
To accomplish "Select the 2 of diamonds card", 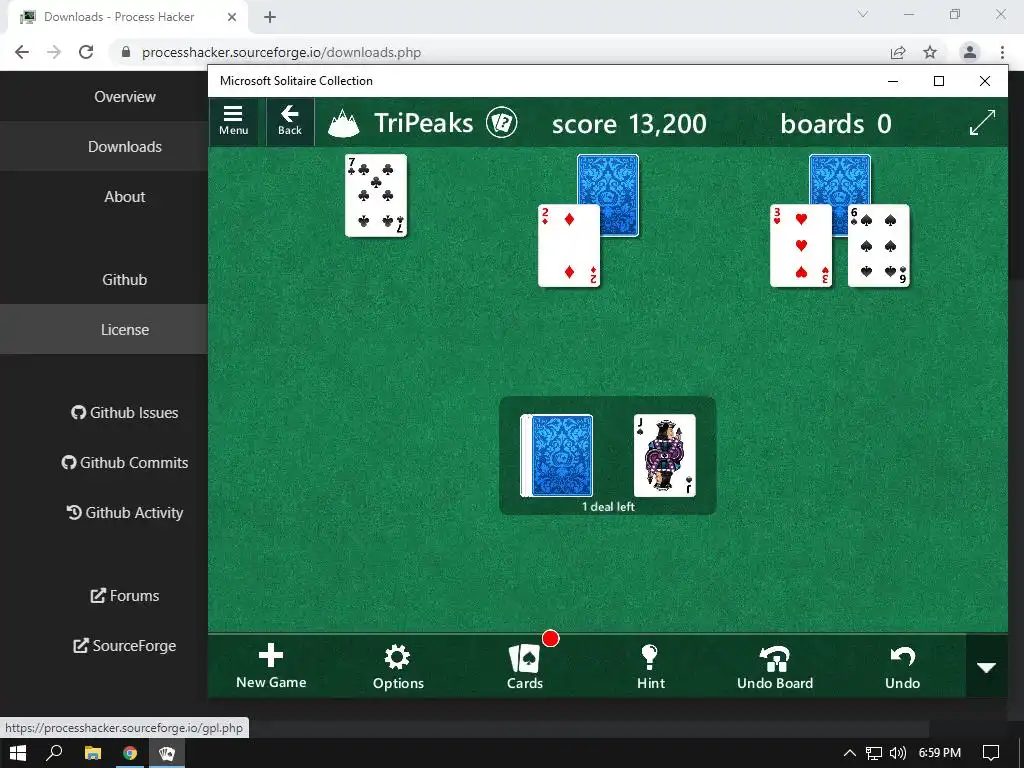I will [569, 246].
